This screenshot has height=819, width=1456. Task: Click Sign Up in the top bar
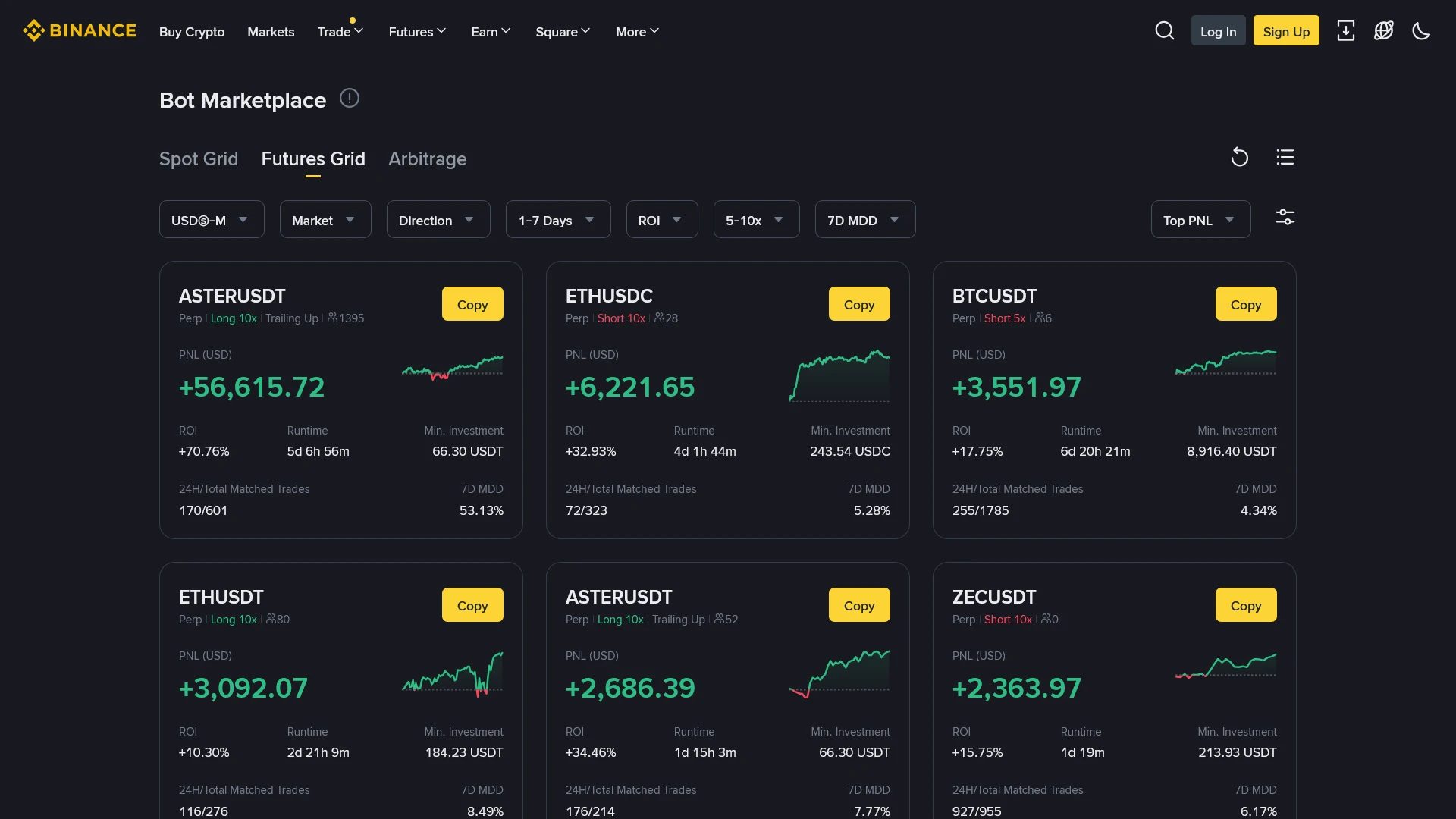[1286, 30]
